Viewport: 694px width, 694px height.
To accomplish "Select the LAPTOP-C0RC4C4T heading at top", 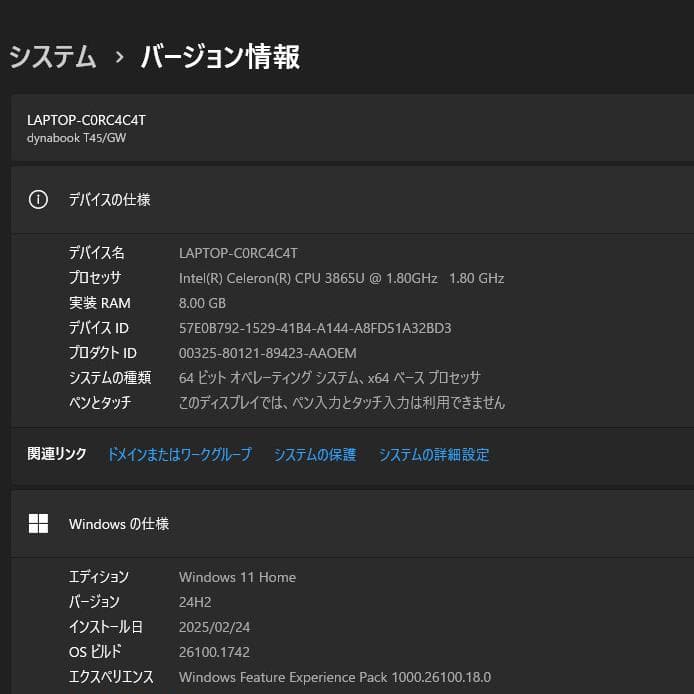I will coord(86,120).
